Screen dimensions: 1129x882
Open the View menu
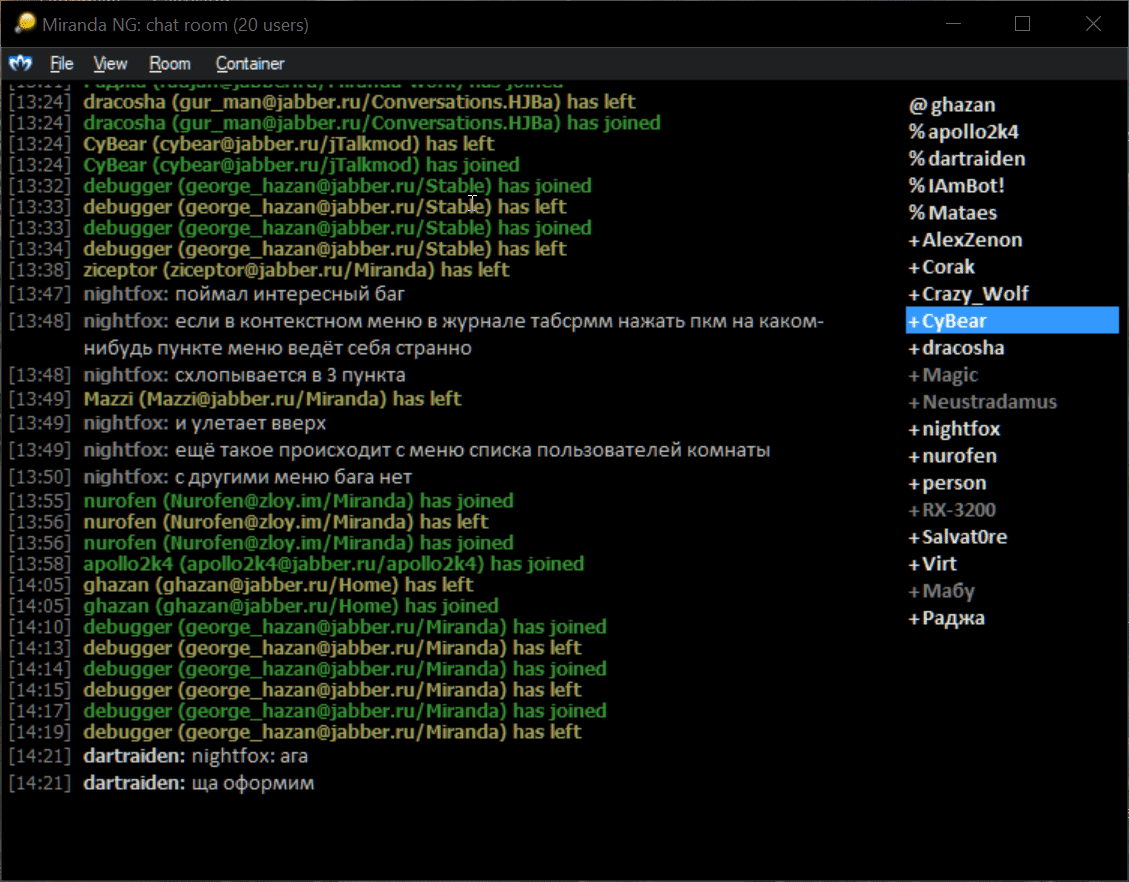point(110,63)
